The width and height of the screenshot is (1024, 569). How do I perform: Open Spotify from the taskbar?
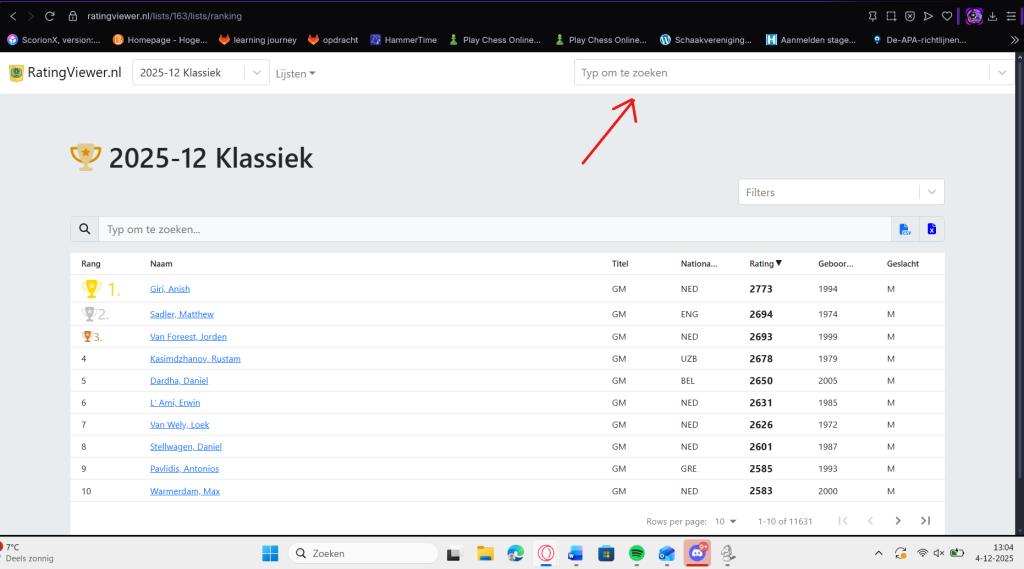(636, 553)
